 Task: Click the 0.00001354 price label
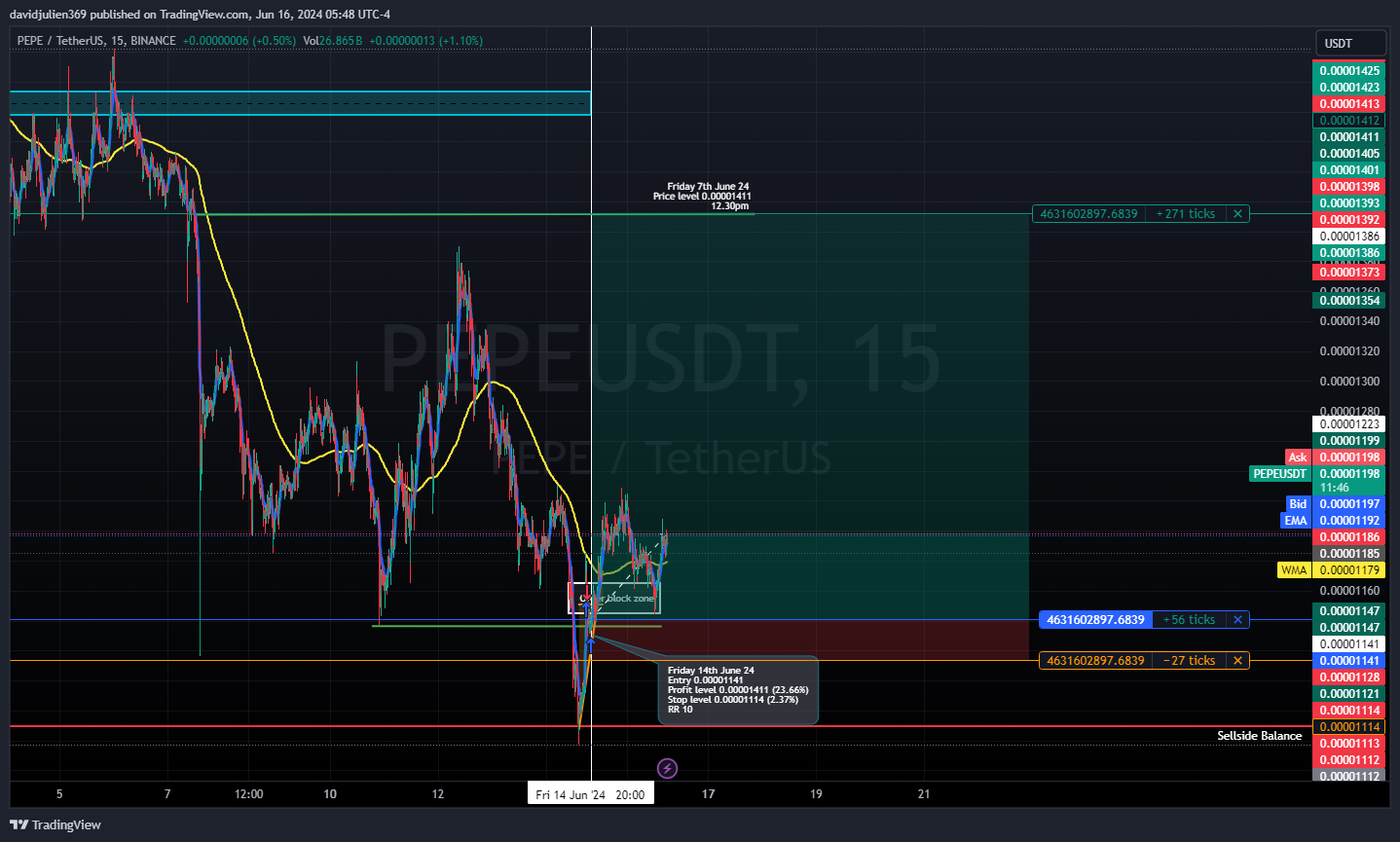tap(1349, 301)
